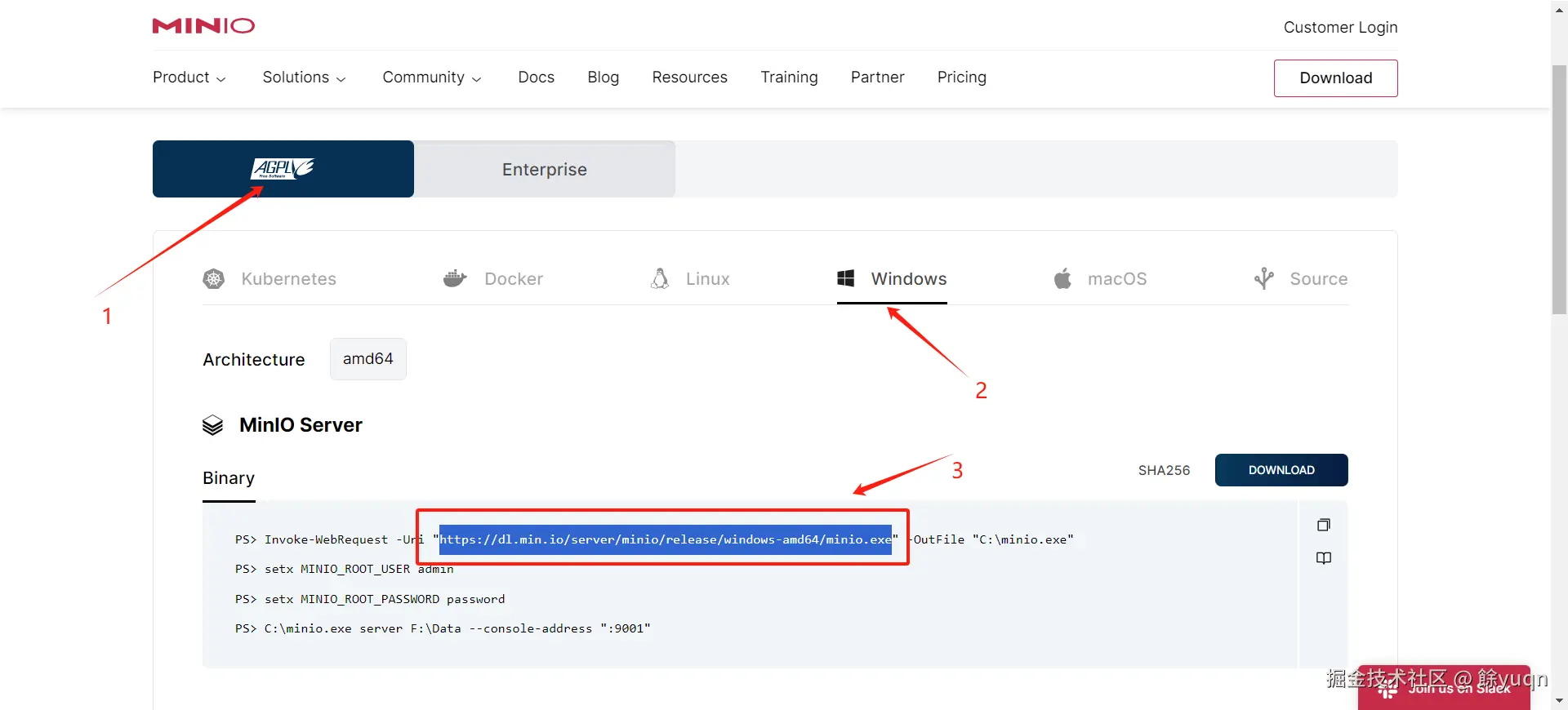
Task: Open the Pricing page
Action: pos(962,78)
